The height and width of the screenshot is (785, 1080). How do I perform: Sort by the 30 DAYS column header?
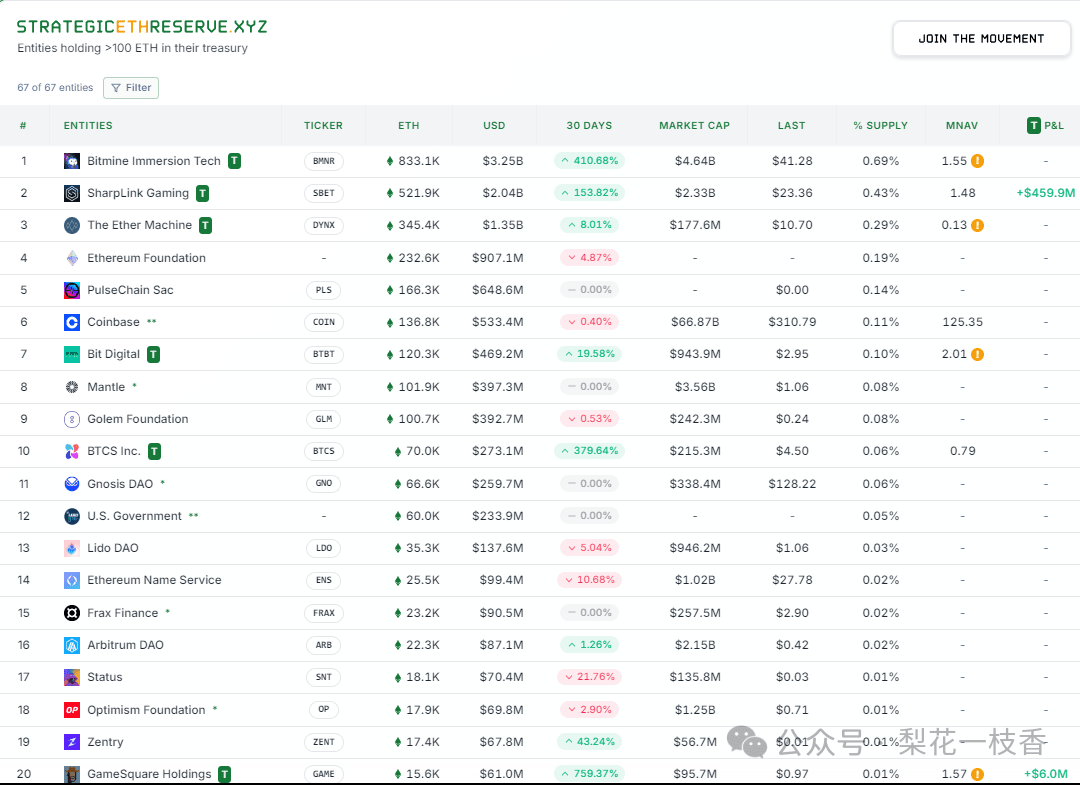click(x=589, y=125)
